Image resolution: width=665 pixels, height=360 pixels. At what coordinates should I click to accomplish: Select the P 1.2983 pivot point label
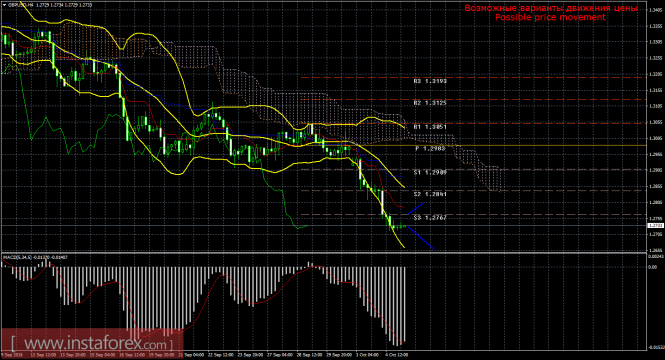[x=430, y=148]
